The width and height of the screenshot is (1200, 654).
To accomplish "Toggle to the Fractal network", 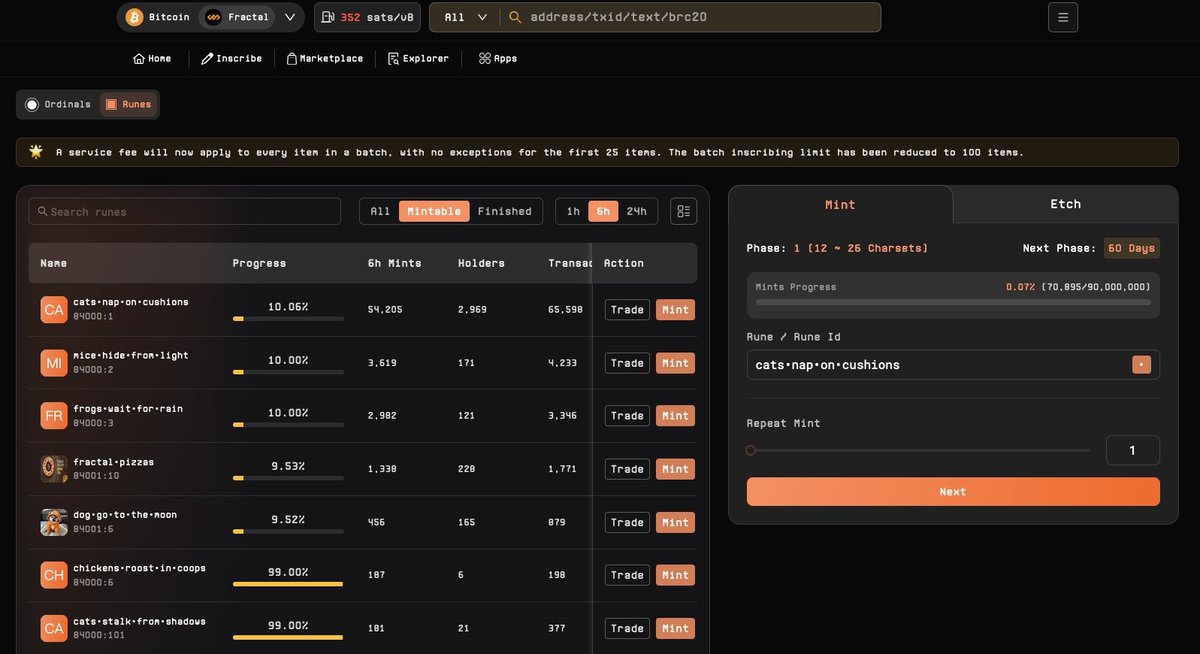I will click(x=238, y=17).
